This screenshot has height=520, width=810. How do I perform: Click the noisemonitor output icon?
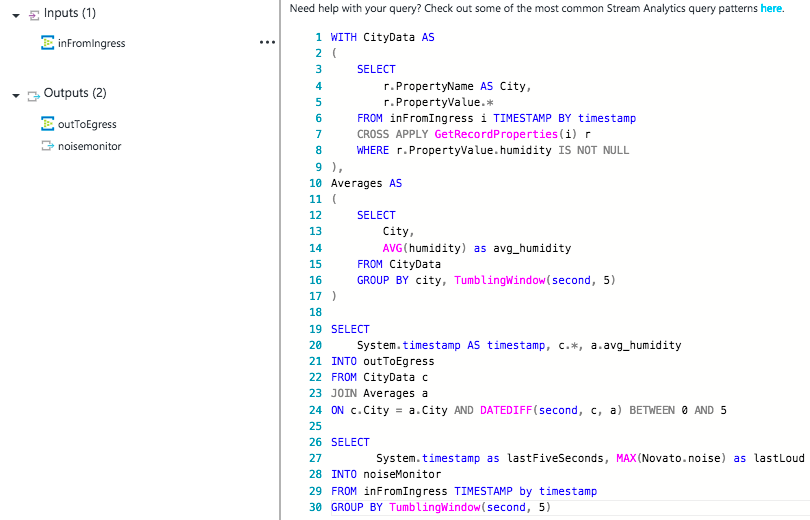tap(48, 146)
